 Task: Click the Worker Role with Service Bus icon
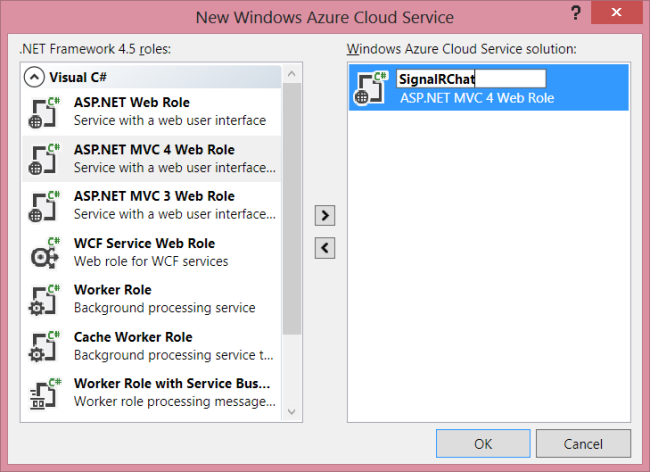[x=45, y=393]
